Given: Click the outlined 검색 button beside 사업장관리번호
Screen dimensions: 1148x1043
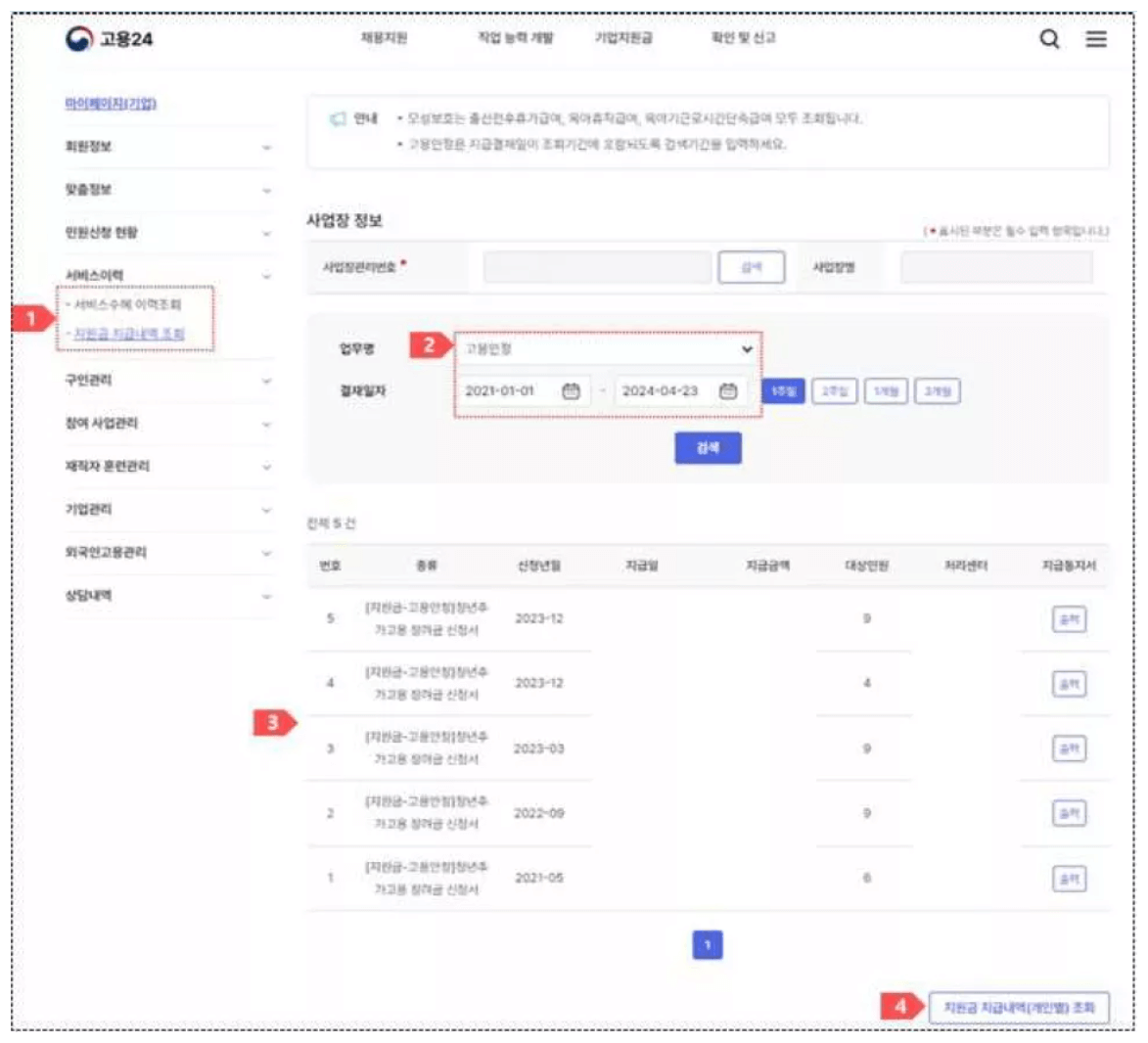Looking at the screenshot, I should click(x=752, y=267).
